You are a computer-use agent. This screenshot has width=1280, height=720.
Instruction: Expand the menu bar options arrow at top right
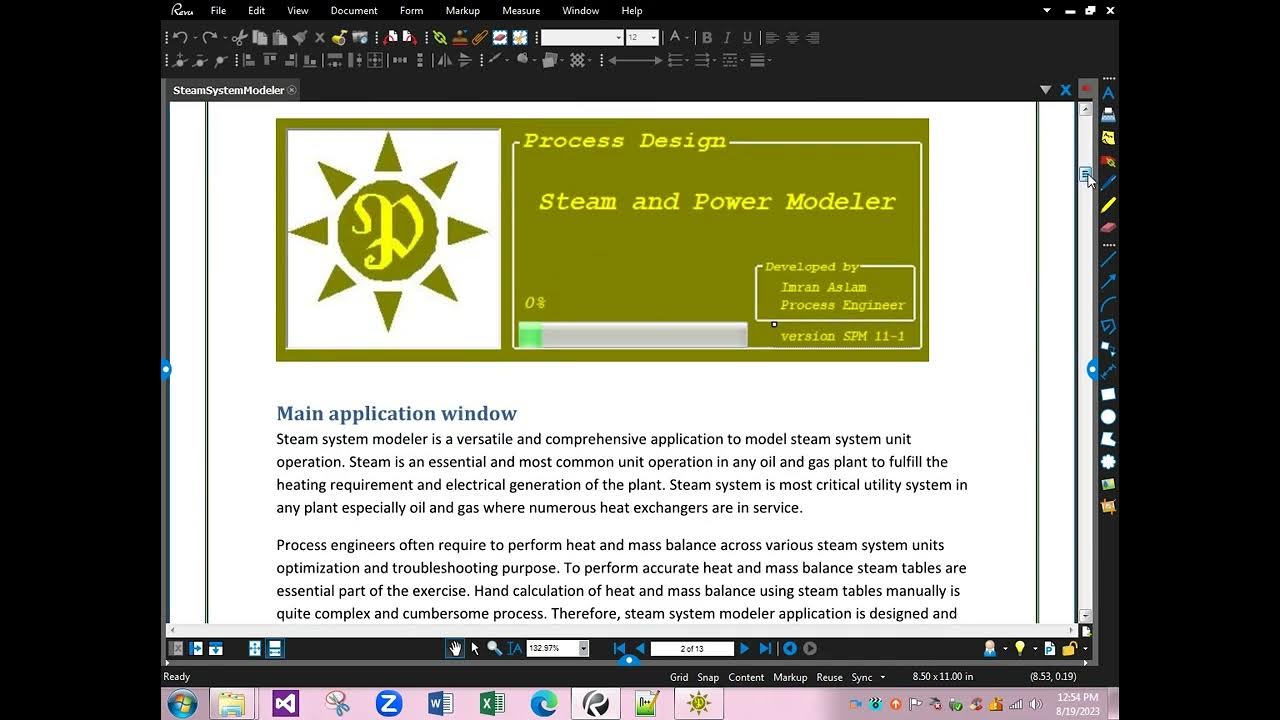tap(1047, 10)
